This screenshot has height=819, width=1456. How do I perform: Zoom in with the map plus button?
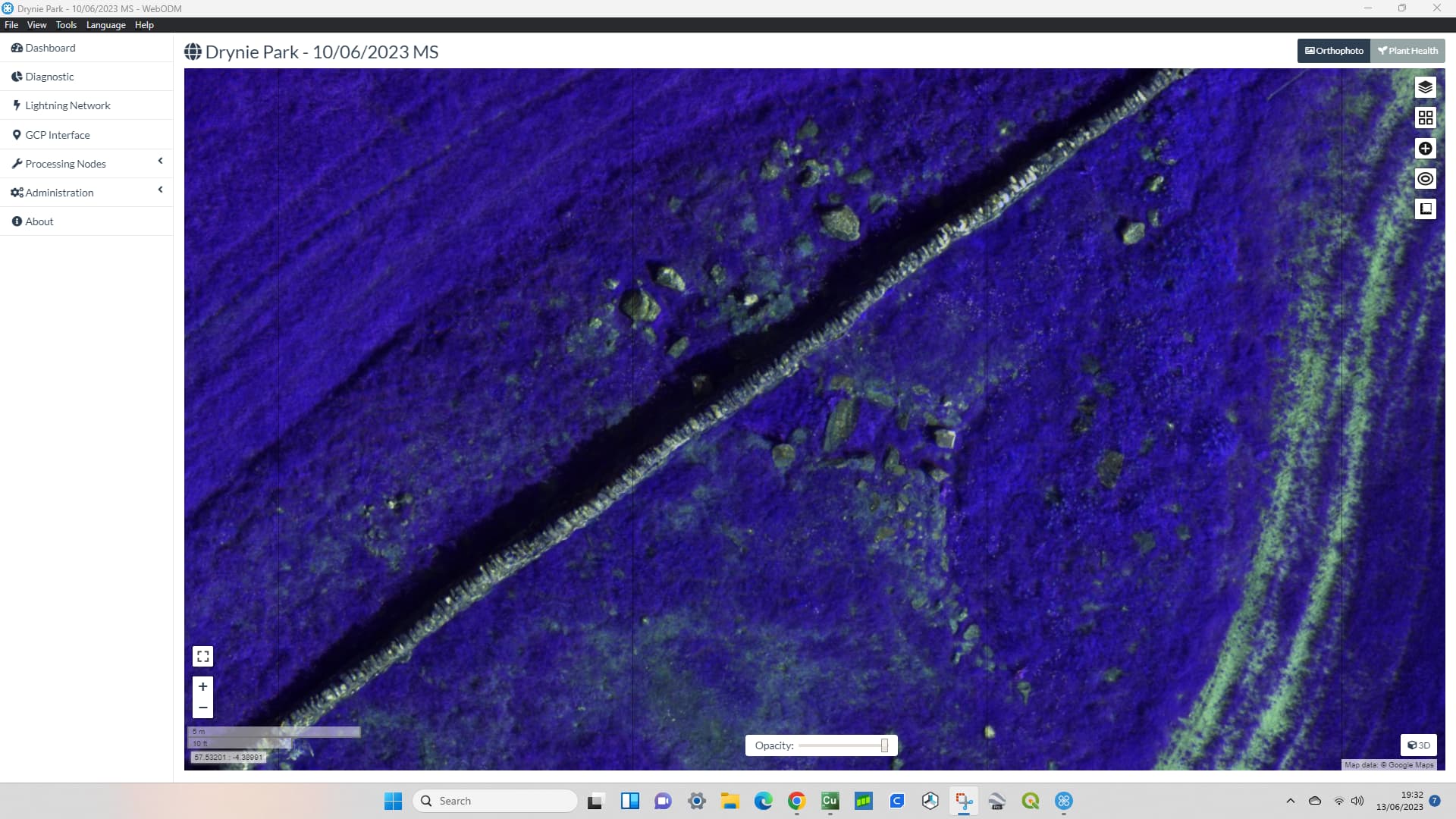coord(202,686)
